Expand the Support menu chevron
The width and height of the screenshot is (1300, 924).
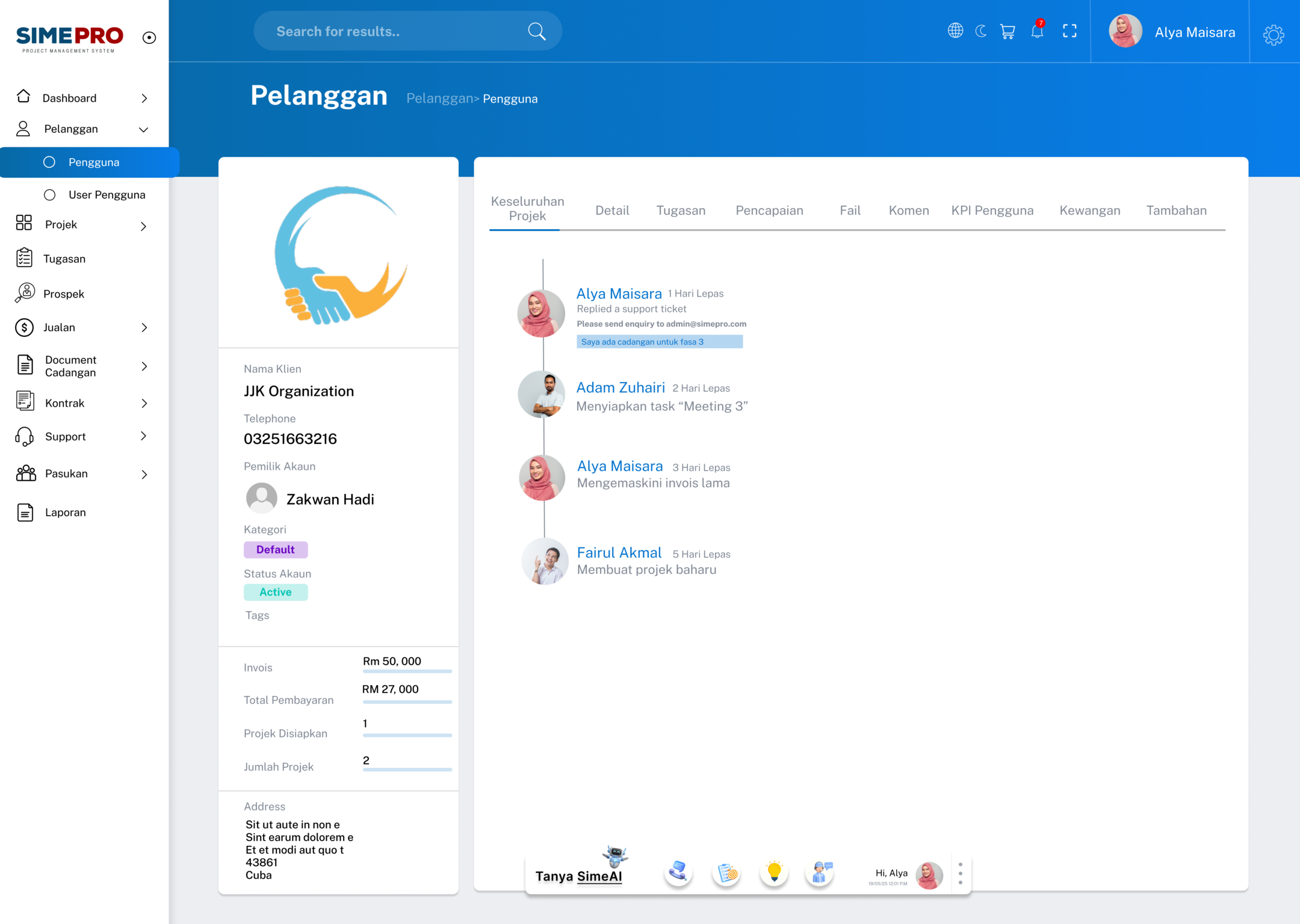coord(144,436)
